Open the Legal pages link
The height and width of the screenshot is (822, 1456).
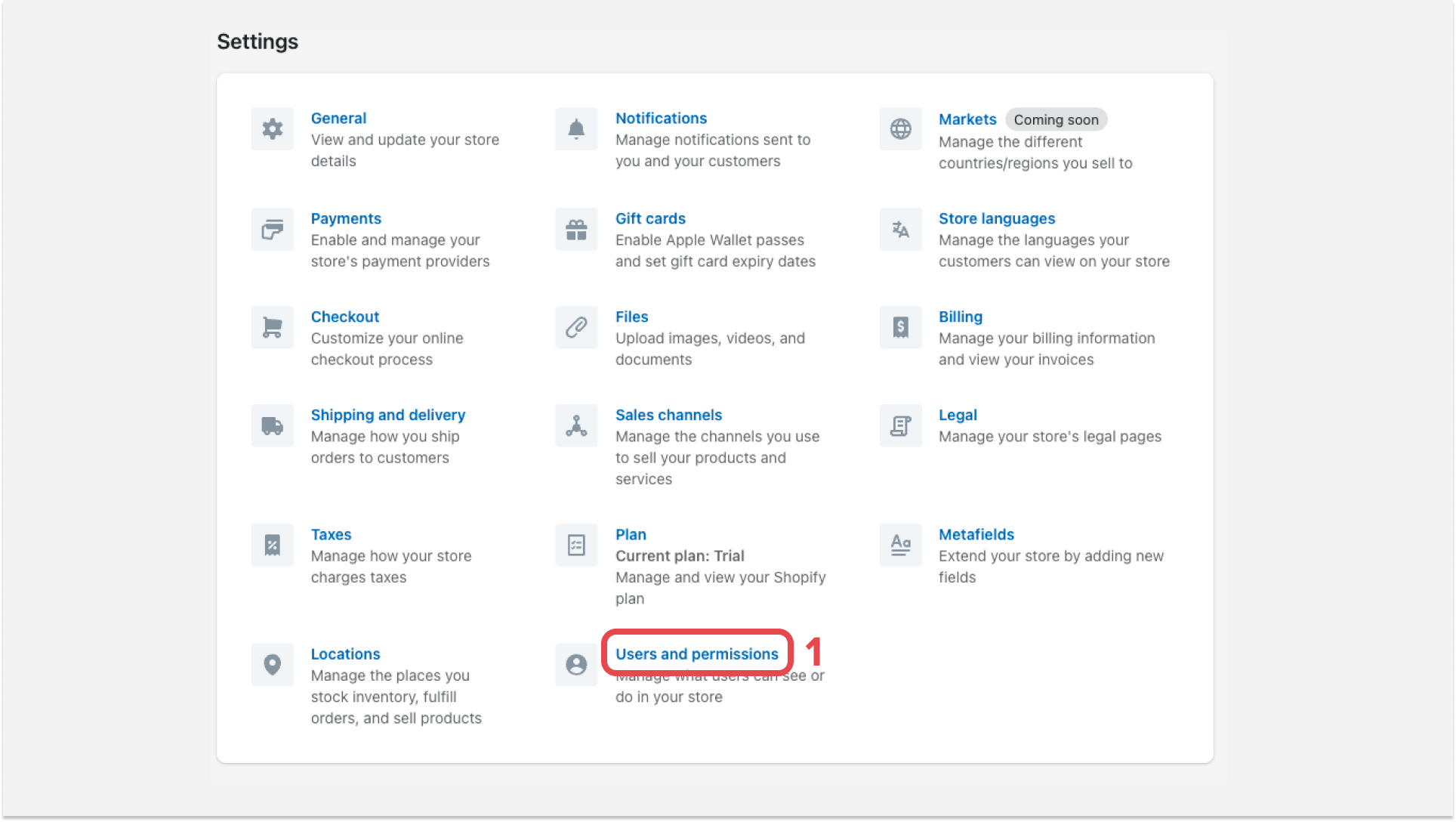pyautogui.click(x=958, y=415)
